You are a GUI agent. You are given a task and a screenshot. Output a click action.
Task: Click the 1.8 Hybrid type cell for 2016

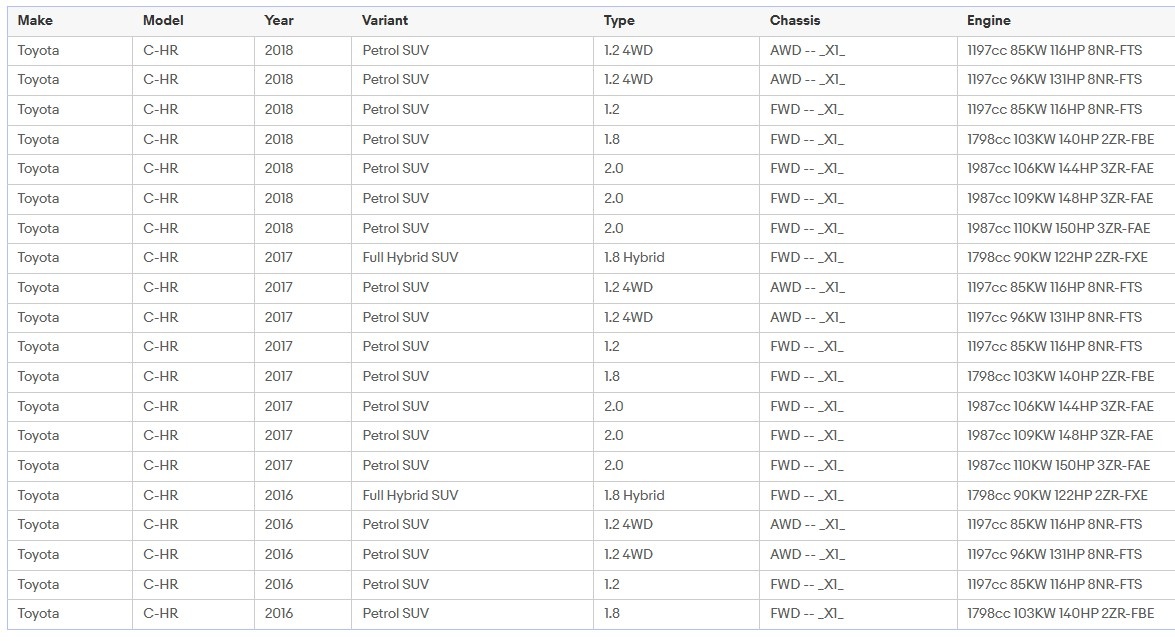pos(634,495)
